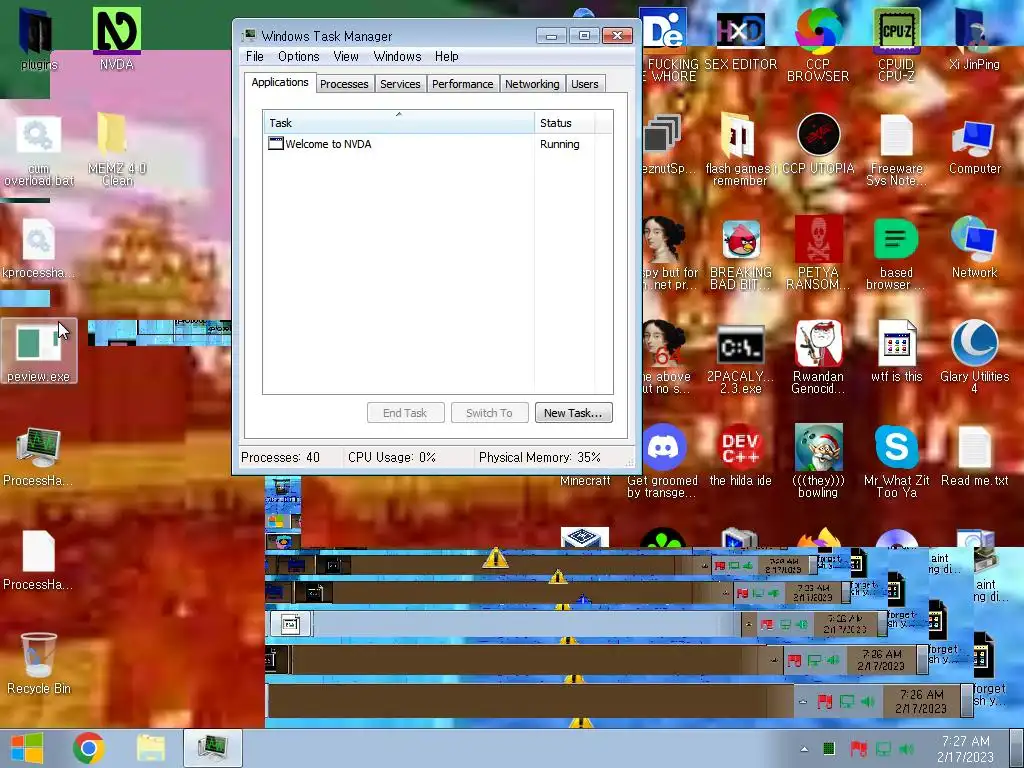The height and width of the screenshot is (768, 1024).
Task: Open the MEMZ 4.0 Clean folder
Action: click(117, 150)
